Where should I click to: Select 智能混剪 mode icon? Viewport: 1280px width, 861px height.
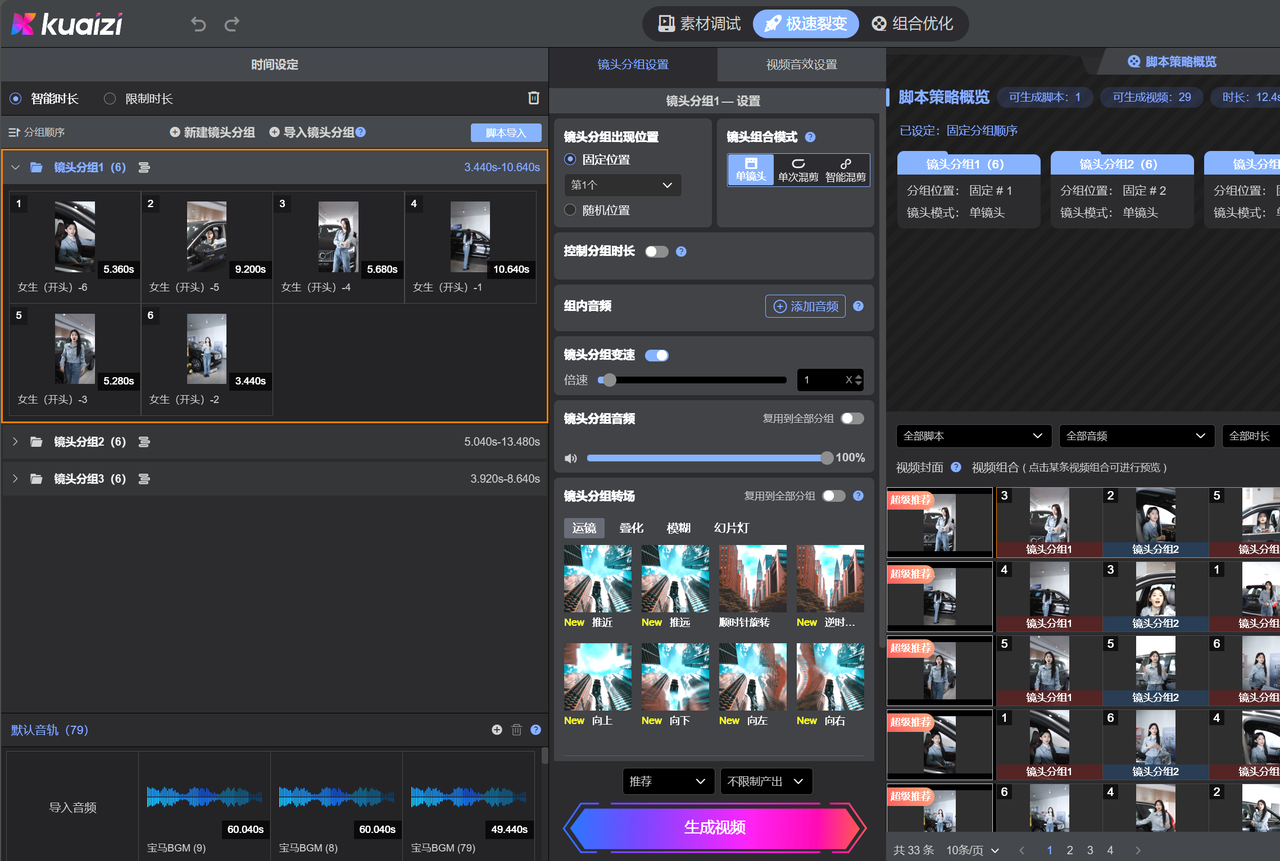pos(846,169)
